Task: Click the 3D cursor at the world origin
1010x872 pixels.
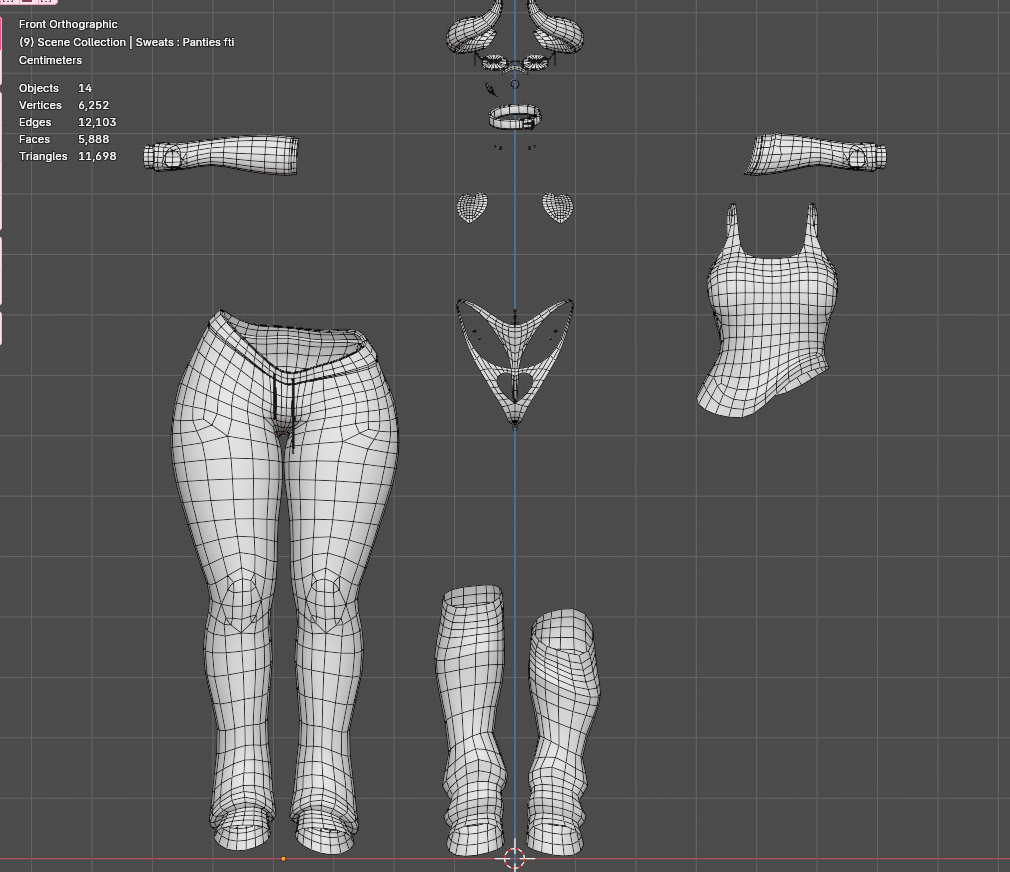Action: pos(515,858)
